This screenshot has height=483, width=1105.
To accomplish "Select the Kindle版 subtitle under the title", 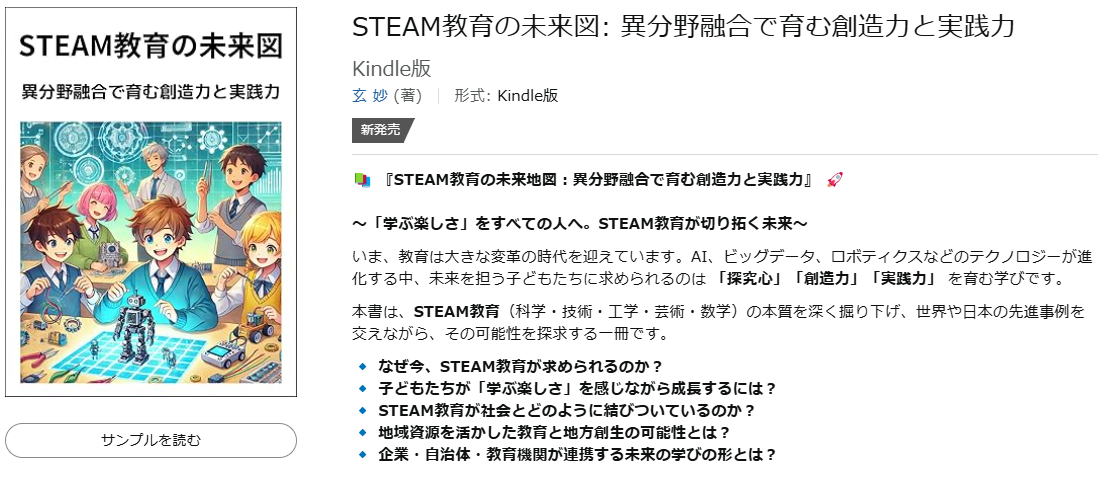I will click(x=392, y=68).
